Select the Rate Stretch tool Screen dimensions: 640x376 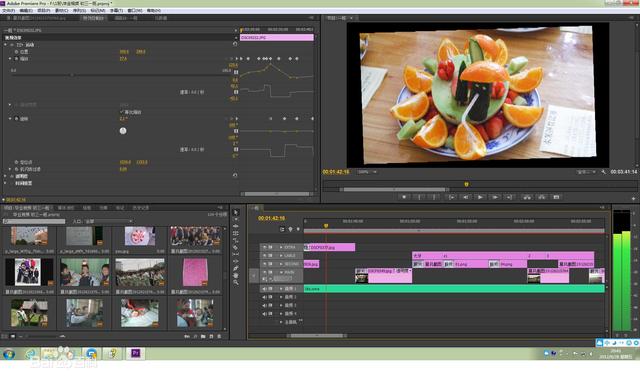point(236,240)
